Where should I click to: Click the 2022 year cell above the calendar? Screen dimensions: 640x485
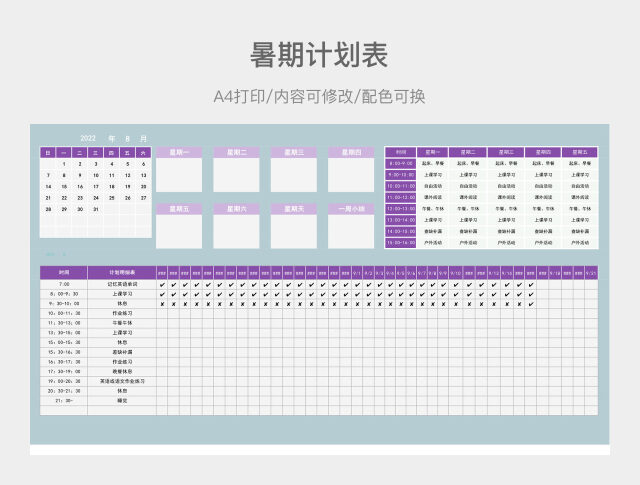(88, 138)
